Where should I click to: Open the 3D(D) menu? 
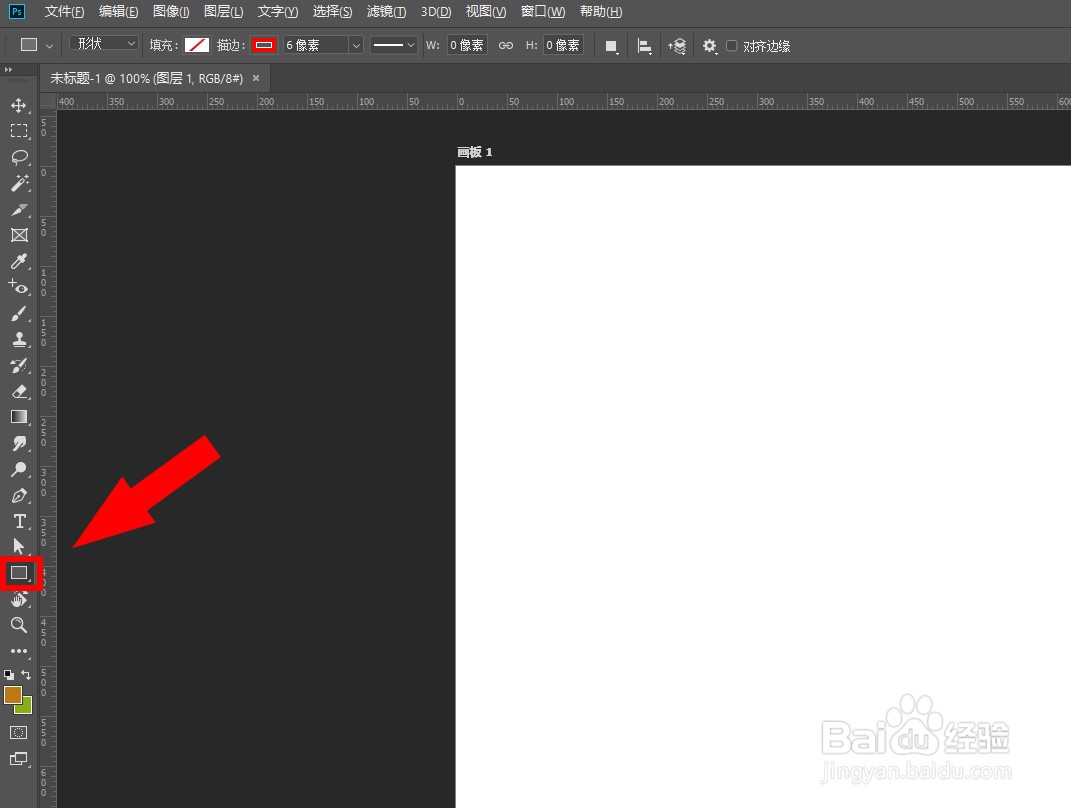point(436,12)
